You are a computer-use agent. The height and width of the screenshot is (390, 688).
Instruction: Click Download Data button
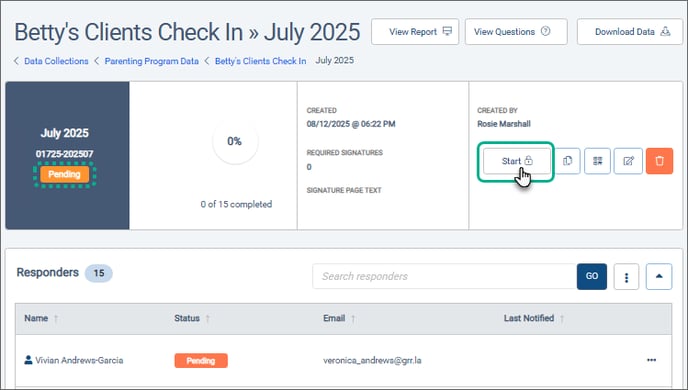click(x=630, y=32)
